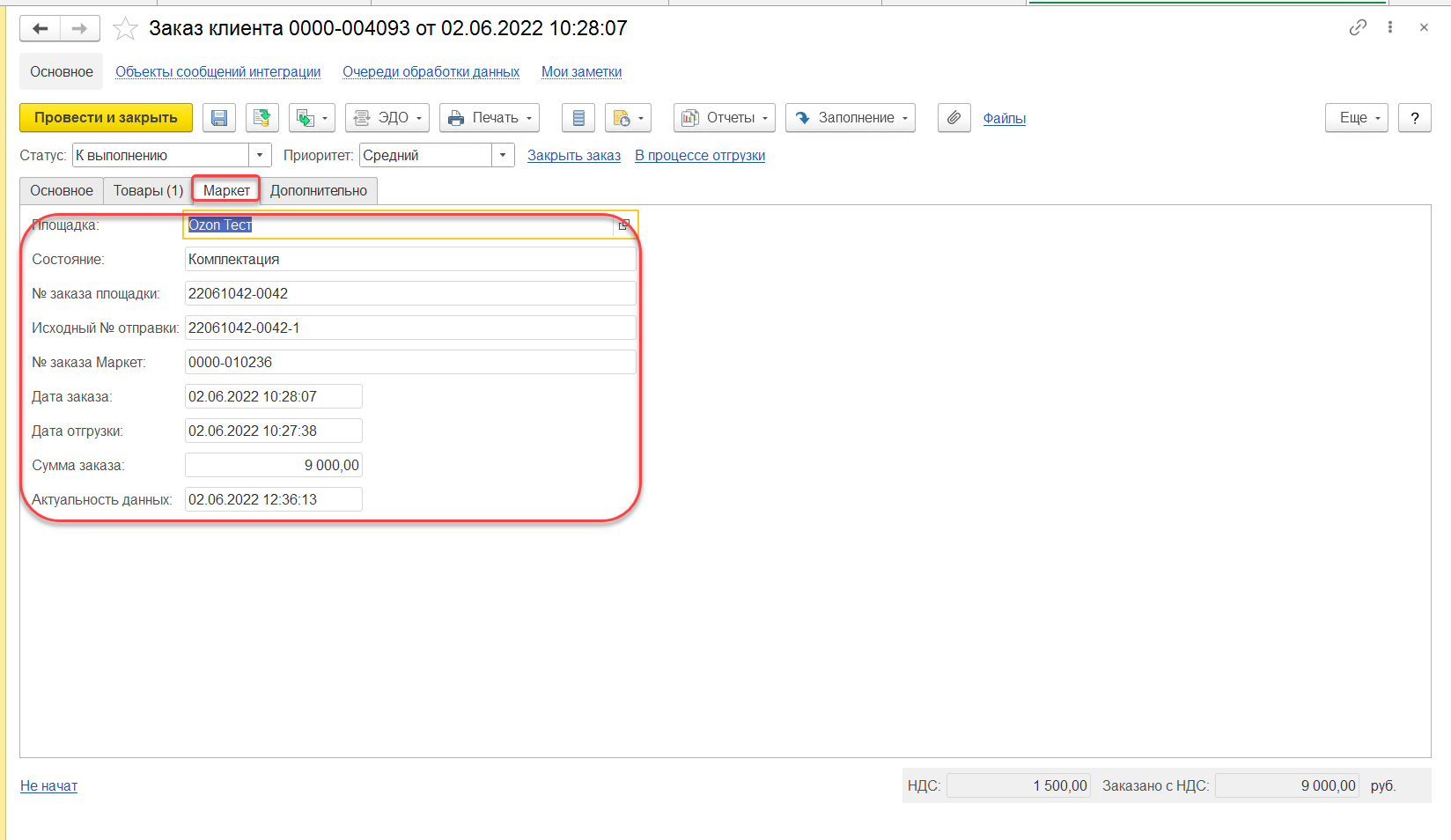This screenshot has height=840, width=1451.
Task: Open the Площадка item with its open icon
Action: (624, 225)
